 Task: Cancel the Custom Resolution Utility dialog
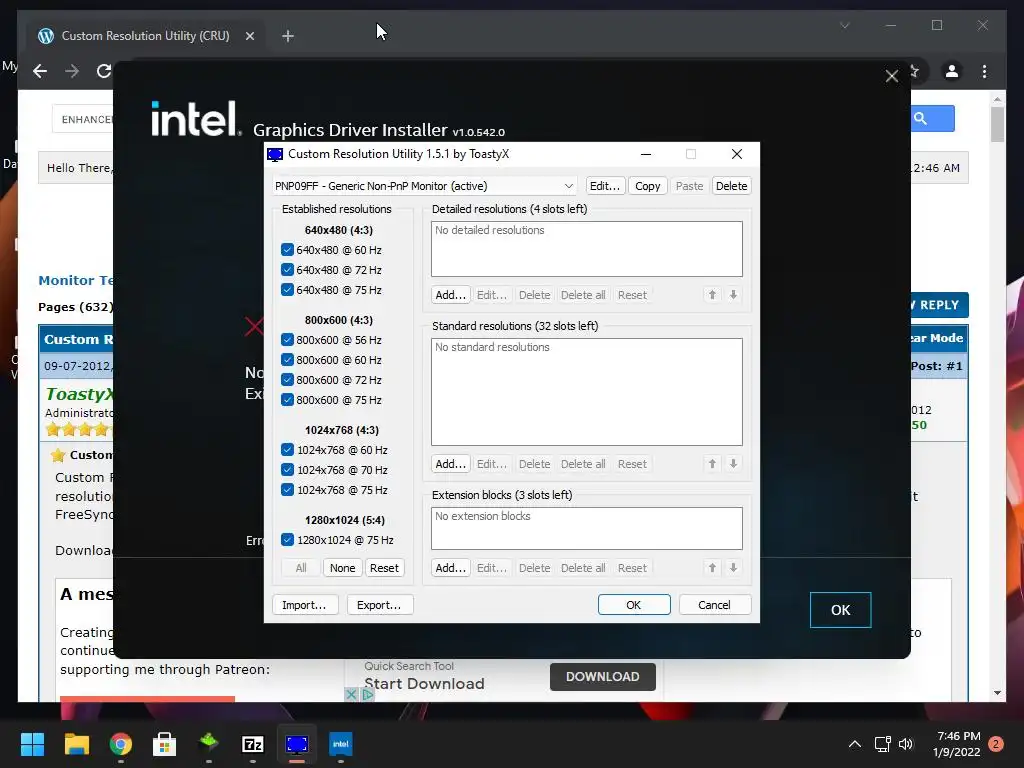714,605
